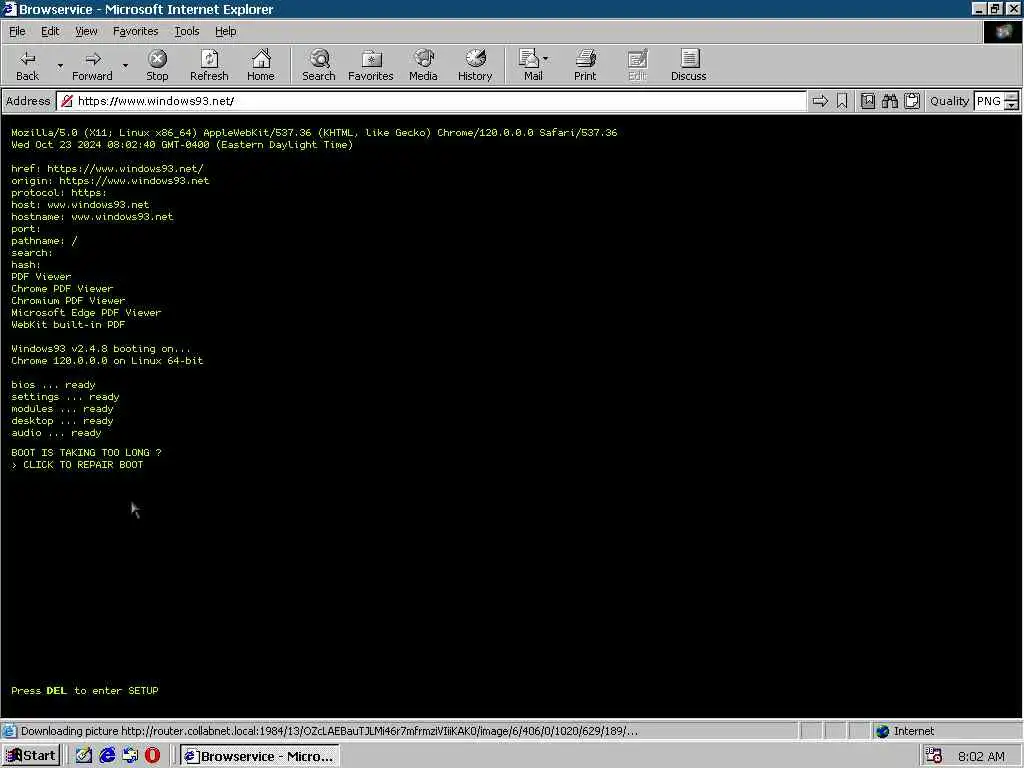Open the Back button history dropdown arrow
This screenshot has height=768, width=1024.
click(60, 65)
